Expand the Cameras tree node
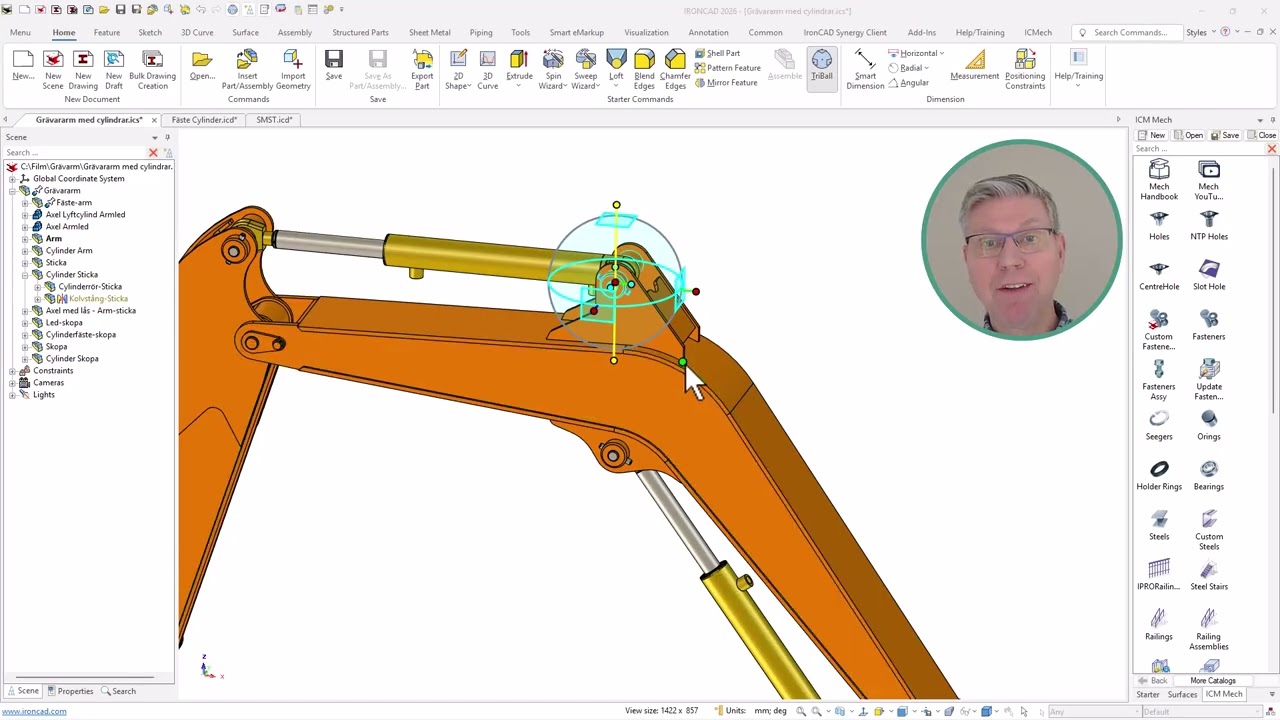Image resolution: width=1280 pixels, height=720 pixels. (12, 383)
